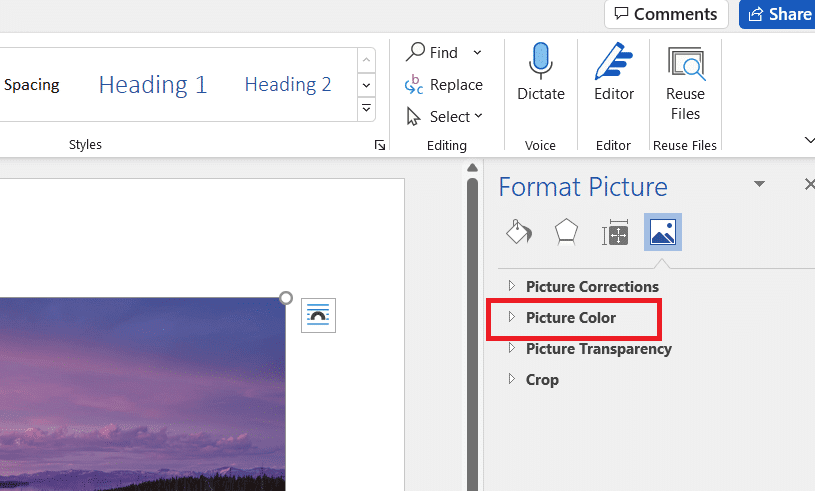Open the Select dropdown menu
The height and width of the screenshot is (491, 815).
pos(445,117)
